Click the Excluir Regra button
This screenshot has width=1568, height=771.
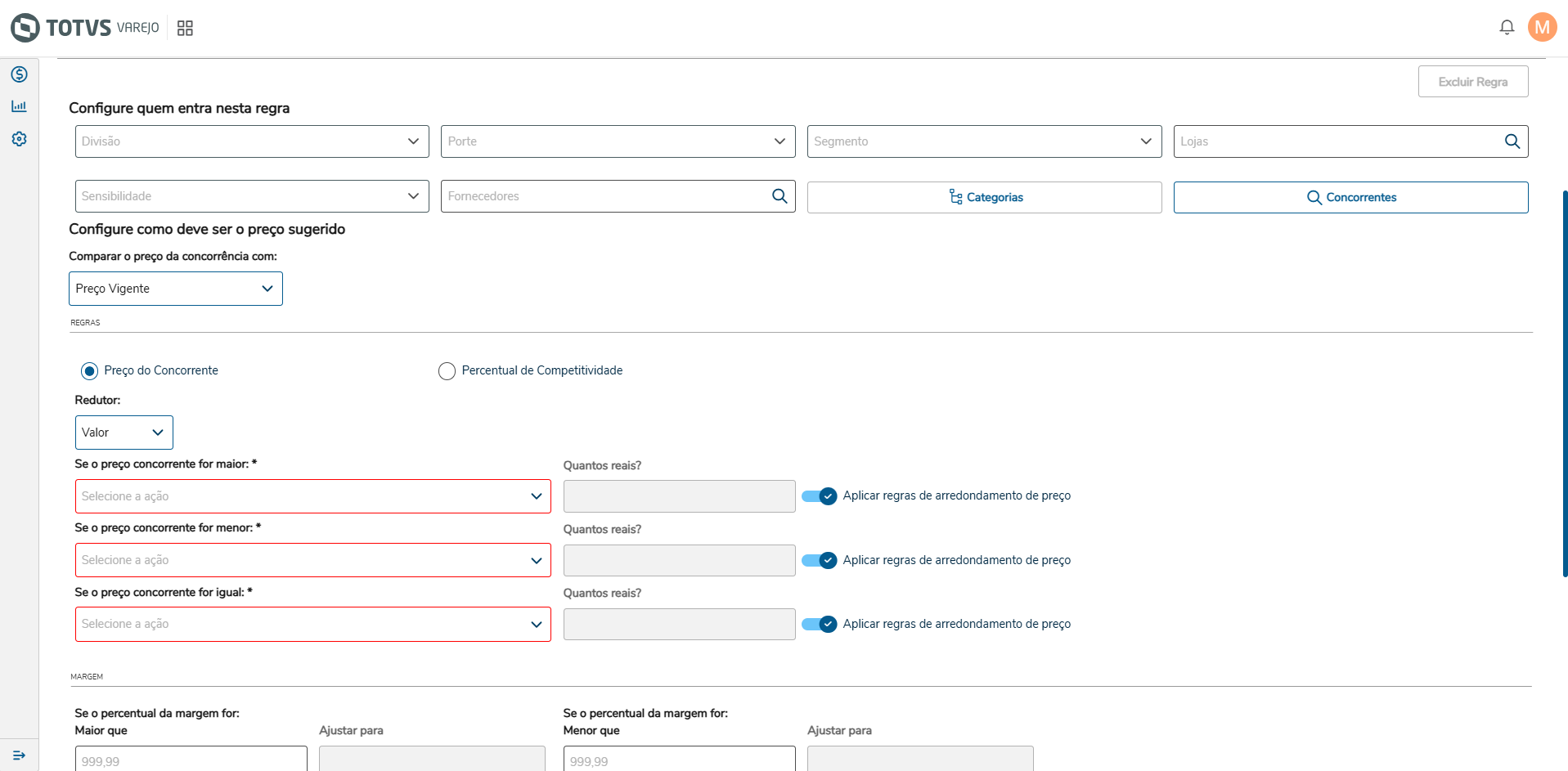tap(1472, 82)
